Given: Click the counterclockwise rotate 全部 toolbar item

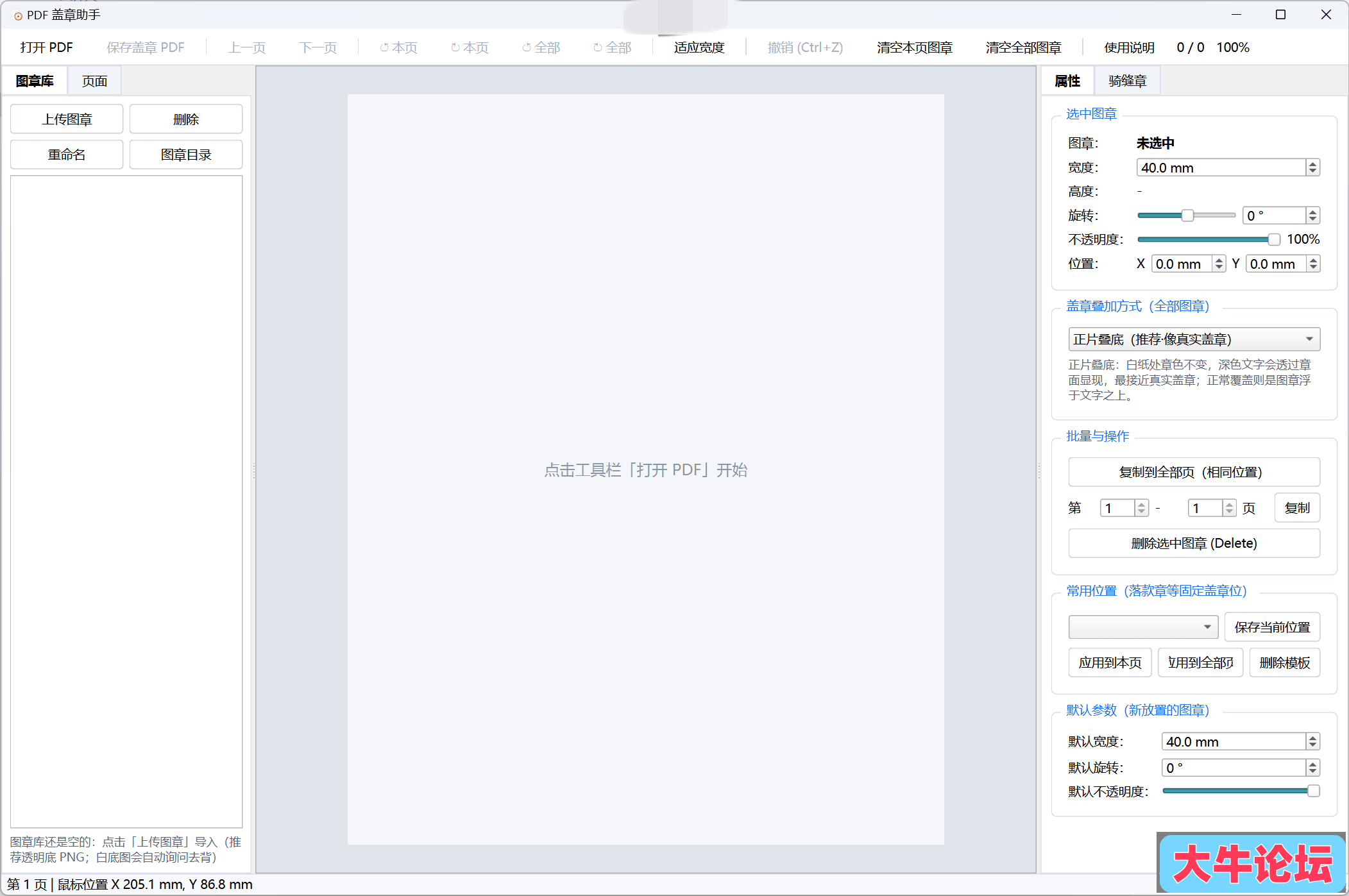Looking at the screenshot, I should pyautogui.click(x=541, y=47).
